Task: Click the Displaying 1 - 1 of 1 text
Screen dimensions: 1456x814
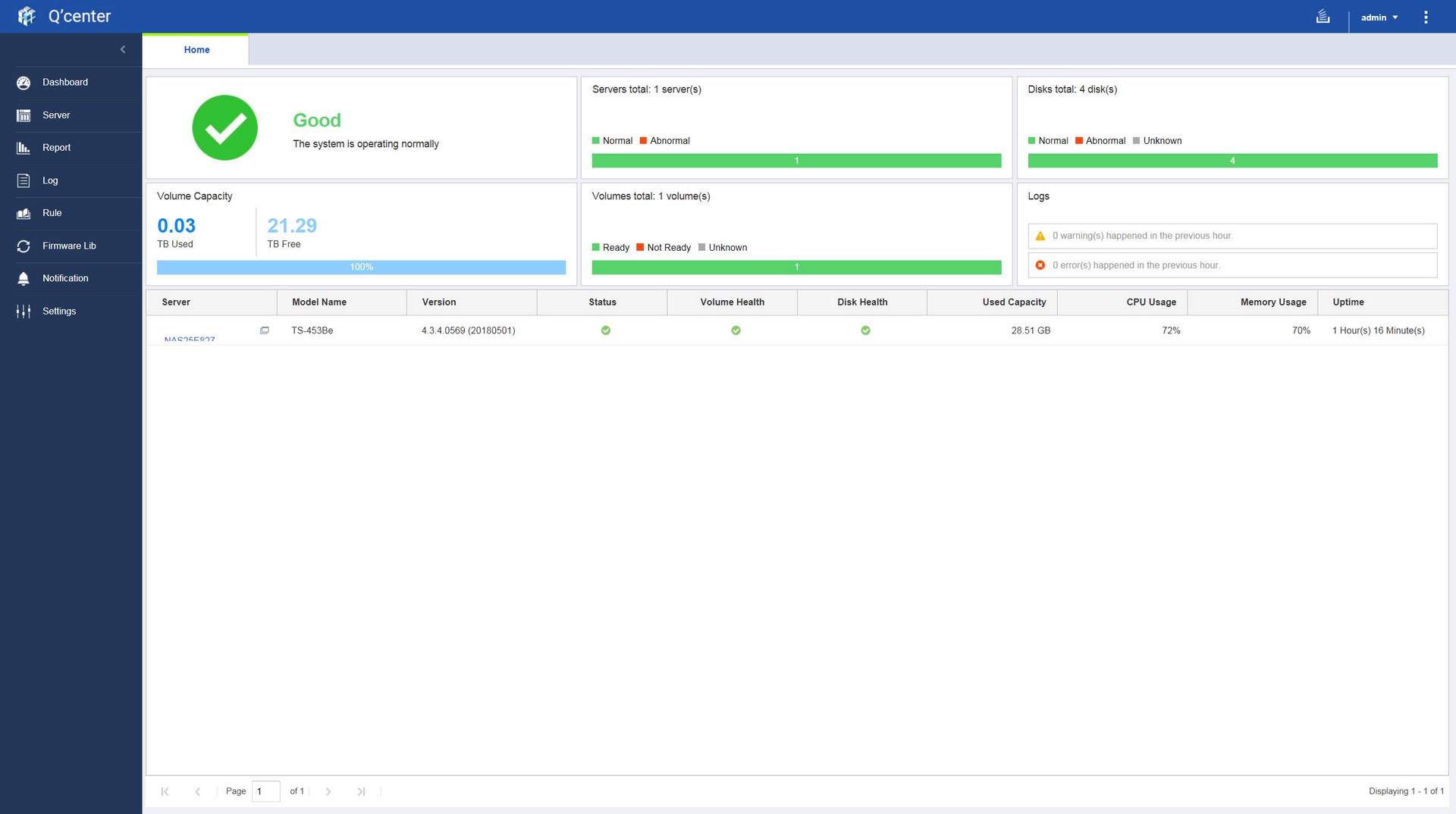Action: pyautogui.click(x=1406, y=791)
